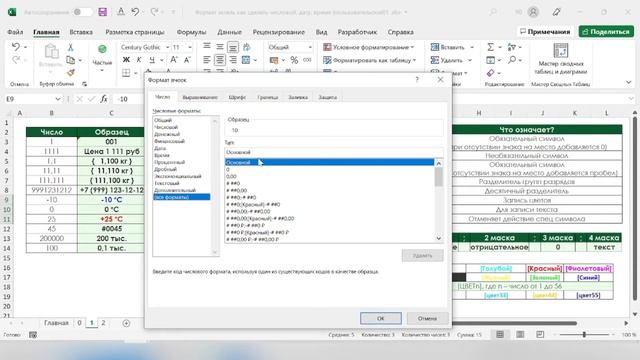The image size is (640, 360).
Task: Click the Отмена button in dialog
Action: pos(427,318)
